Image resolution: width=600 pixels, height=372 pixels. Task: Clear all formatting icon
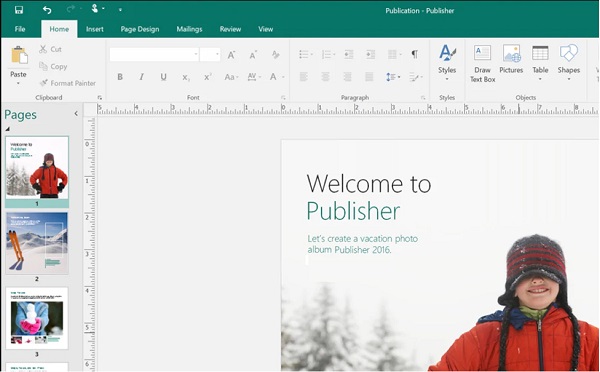[x=276, y=55]
